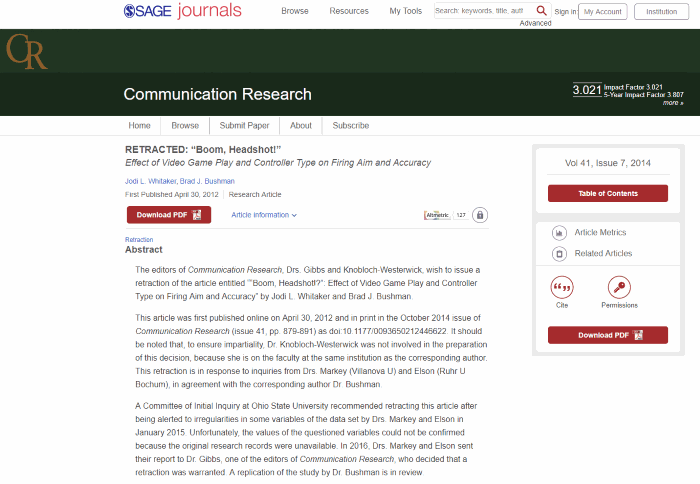Expand the Article information dropdown
700x484 pixels.
coord(264,215)
